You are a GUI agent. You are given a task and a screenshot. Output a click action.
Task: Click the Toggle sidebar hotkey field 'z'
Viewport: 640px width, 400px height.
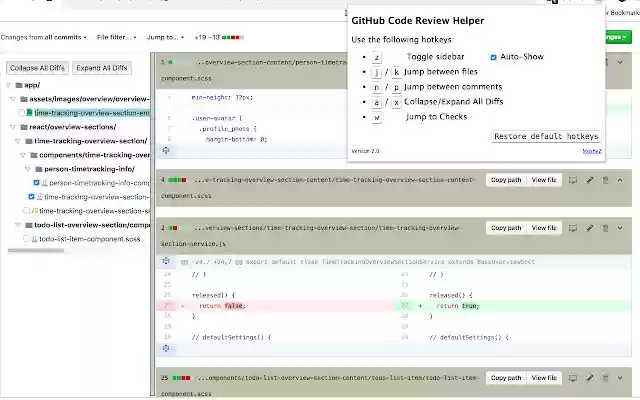pyautogui.click(x=377, y=58)
